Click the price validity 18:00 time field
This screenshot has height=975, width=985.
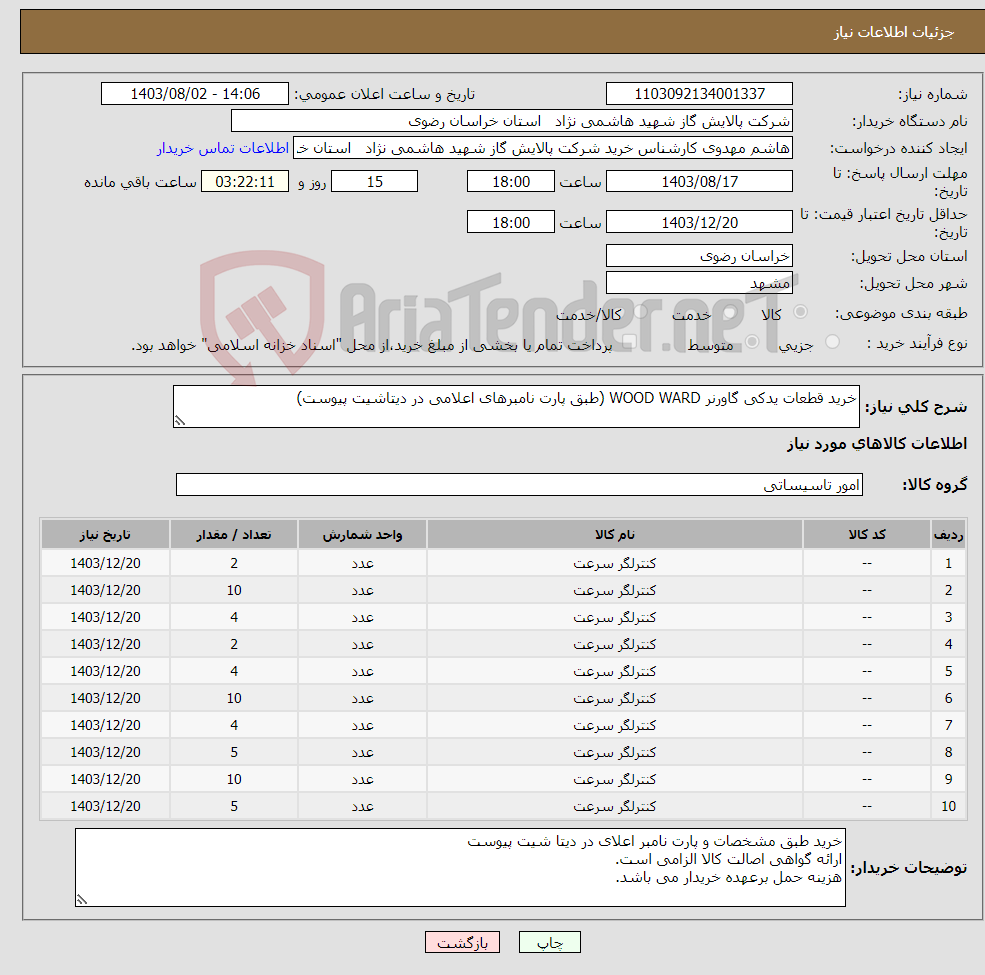pos(511,222)
